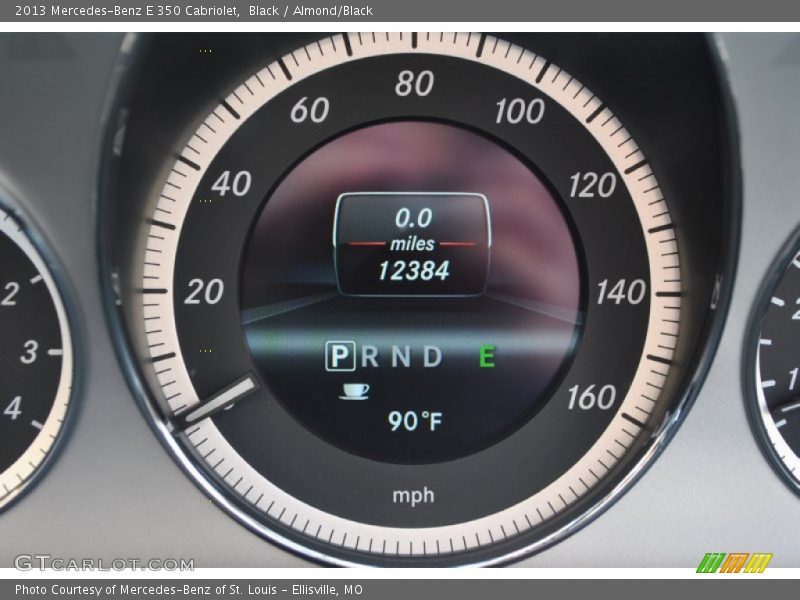Click the 120 mark on the speedometer
Screen dimensions: 800x600
[x=592, y=185]
